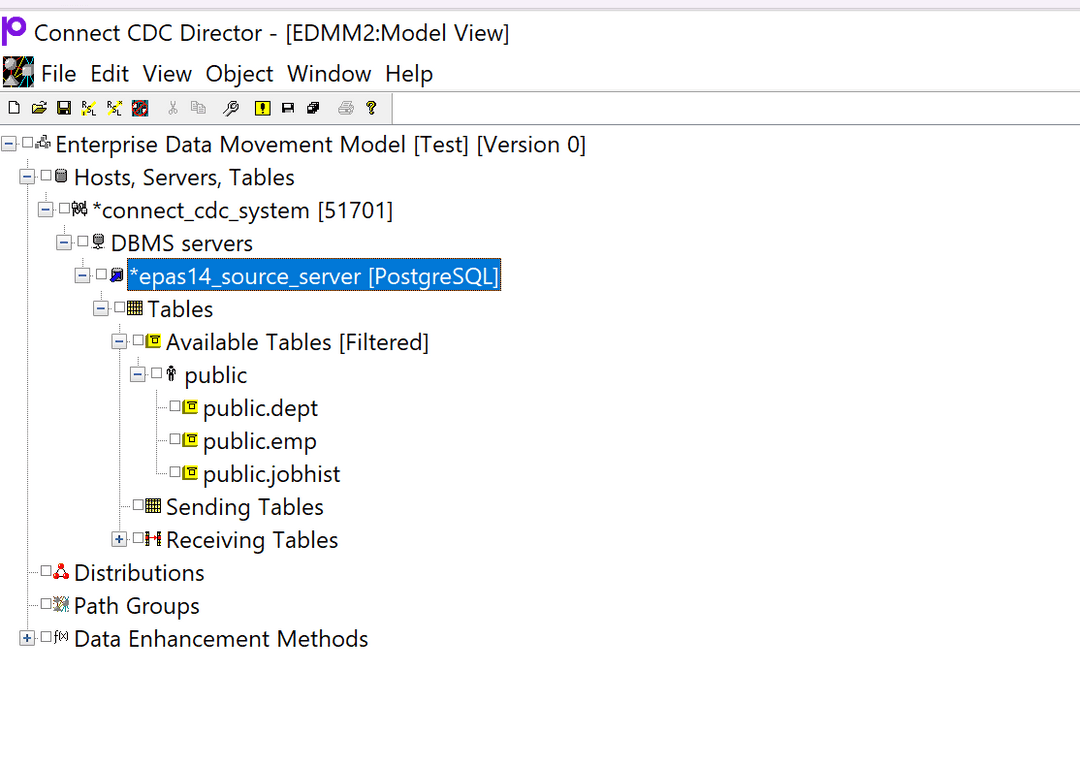Click the New document toolbar icon
The height and width of the screenshot is (770, 1080).
tap(14, 108)
